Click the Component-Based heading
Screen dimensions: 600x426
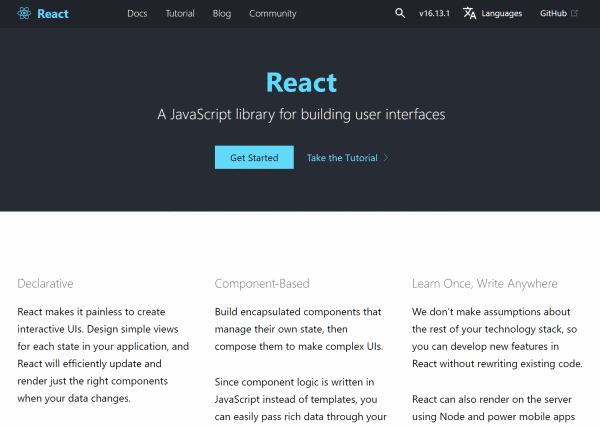[x=262, y=284]
